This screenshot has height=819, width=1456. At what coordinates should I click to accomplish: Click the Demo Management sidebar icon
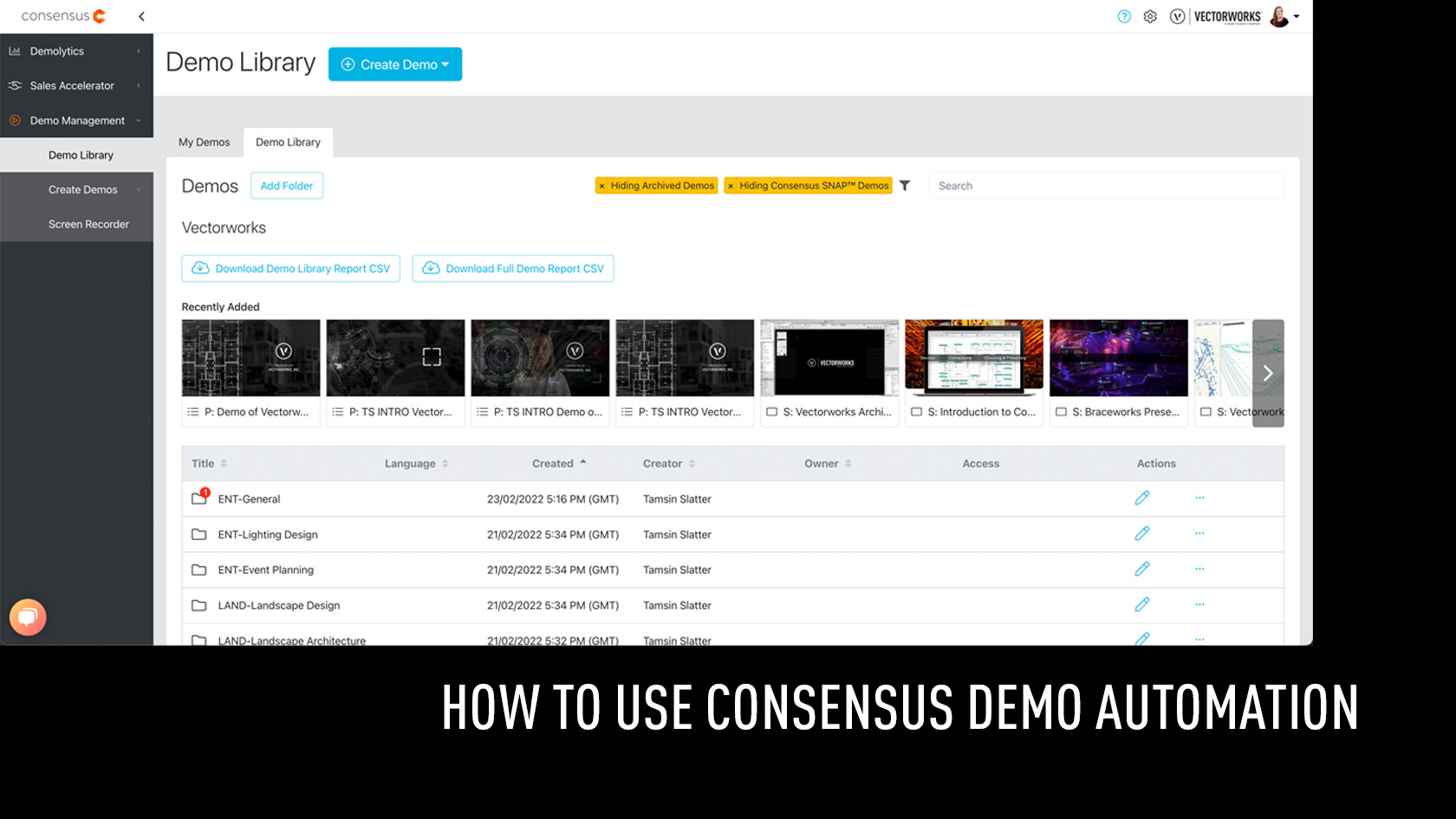(15, 120)
